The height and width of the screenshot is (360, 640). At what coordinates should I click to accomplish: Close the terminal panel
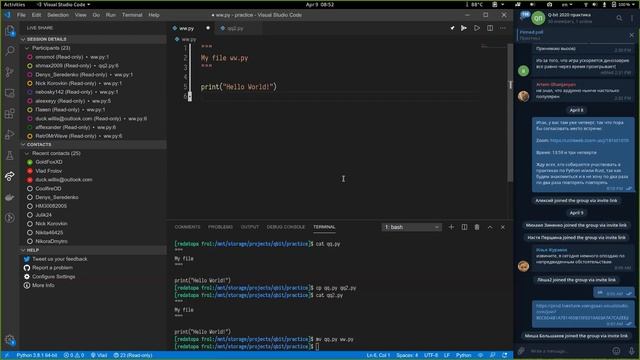(503, 227)
